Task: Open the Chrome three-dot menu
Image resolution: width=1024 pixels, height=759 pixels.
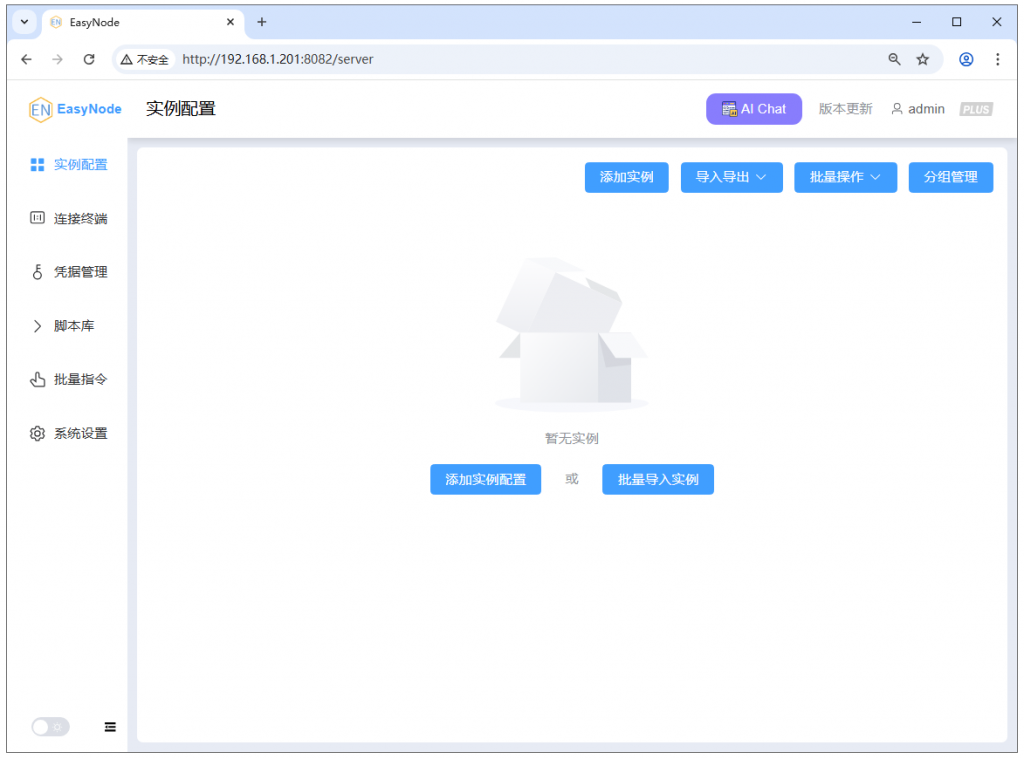Action: 998,59
